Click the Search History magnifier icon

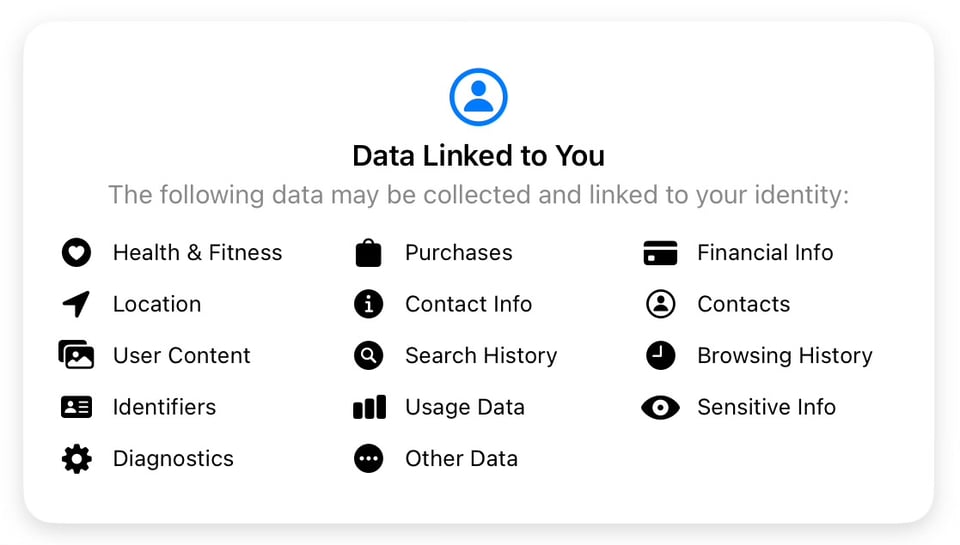(369, 355)
